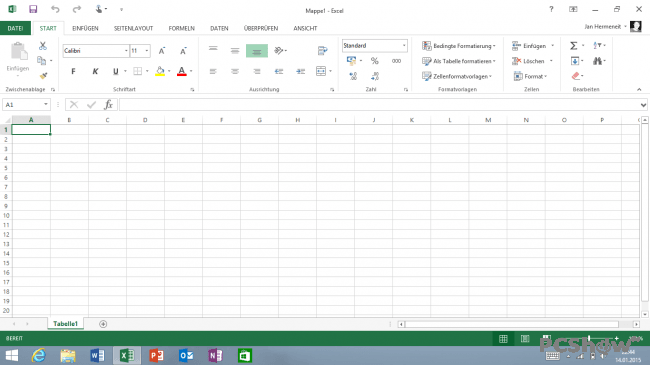Open the Standard number format dropdown
The image size is (650, 365).
(404, 46)
